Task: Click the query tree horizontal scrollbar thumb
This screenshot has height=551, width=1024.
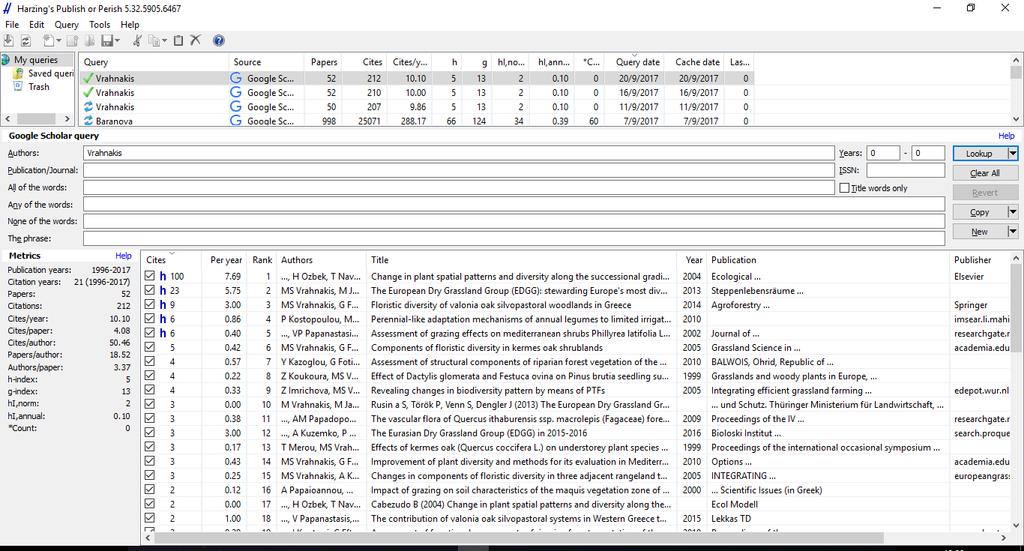Action: click(x=37, y=119)
